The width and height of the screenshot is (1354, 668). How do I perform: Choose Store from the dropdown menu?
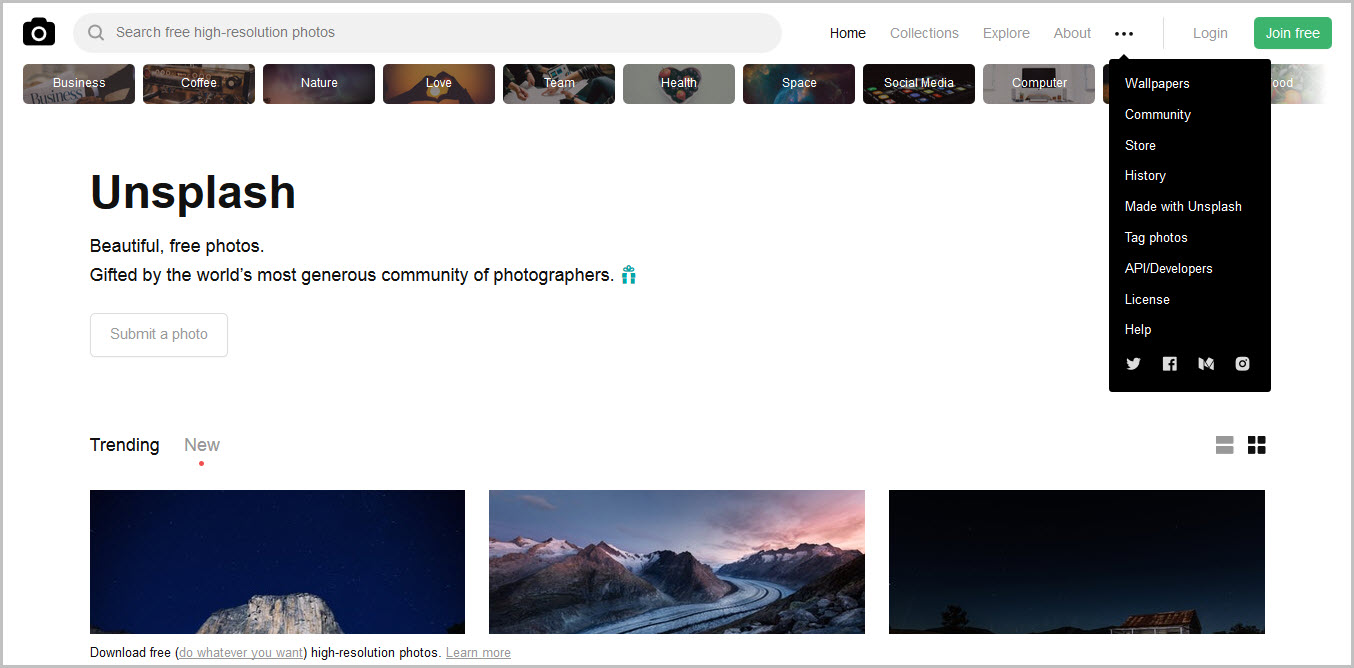1140,146
